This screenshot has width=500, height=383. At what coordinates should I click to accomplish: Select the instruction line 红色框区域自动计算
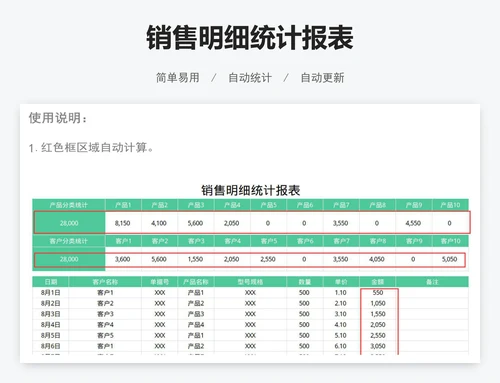tap(91, 147)
